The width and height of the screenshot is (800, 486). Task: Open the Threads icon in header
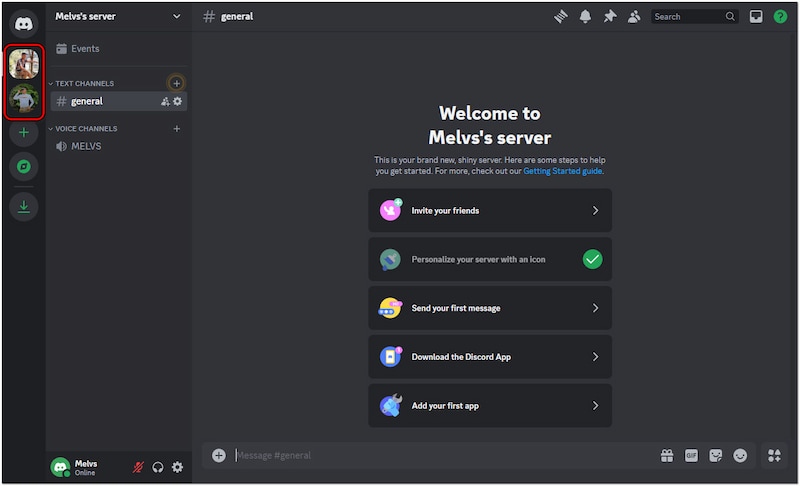pos(563,16)
